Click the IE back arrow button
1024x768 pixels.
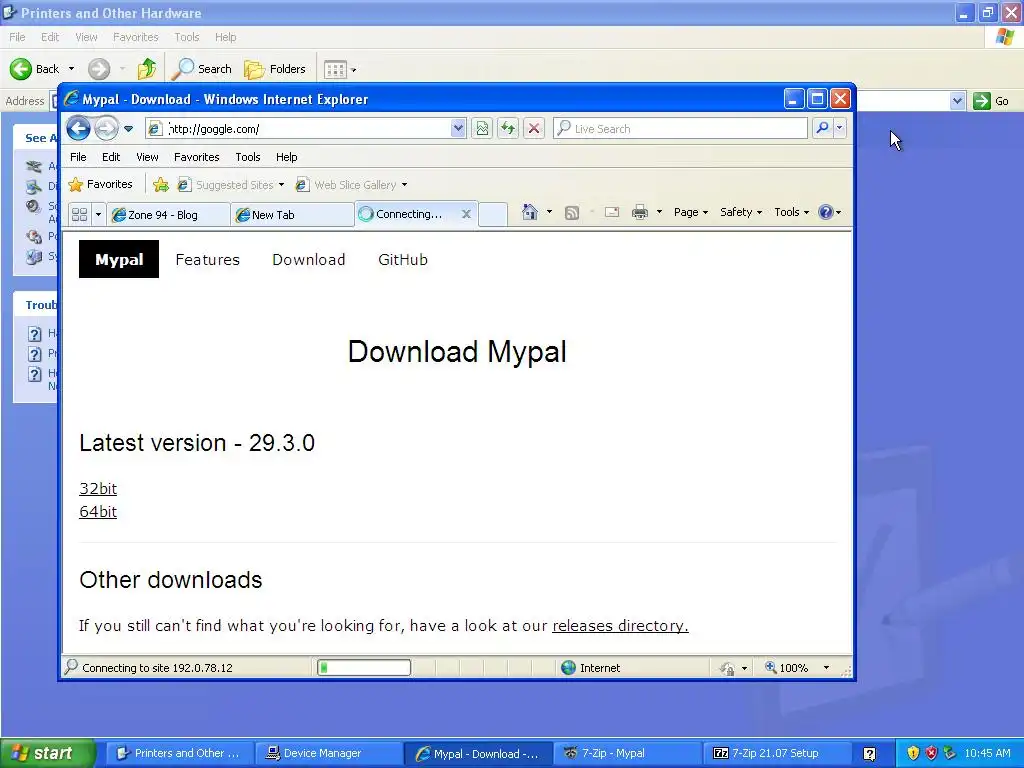78,129
